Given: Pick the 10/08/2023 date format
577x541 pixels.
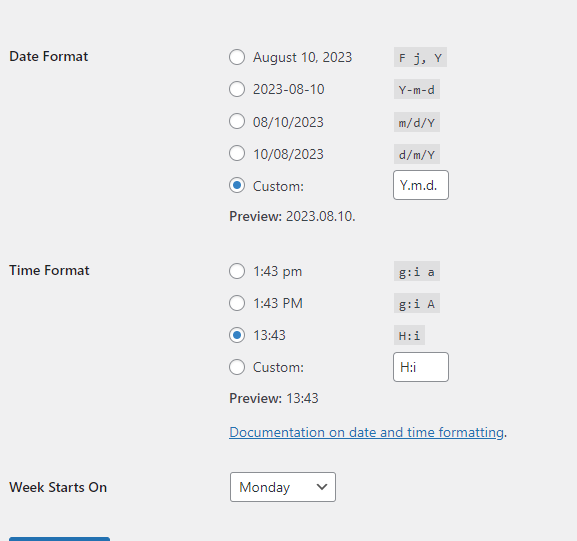Looking at the screenshot, I should [x=237, y=153].
